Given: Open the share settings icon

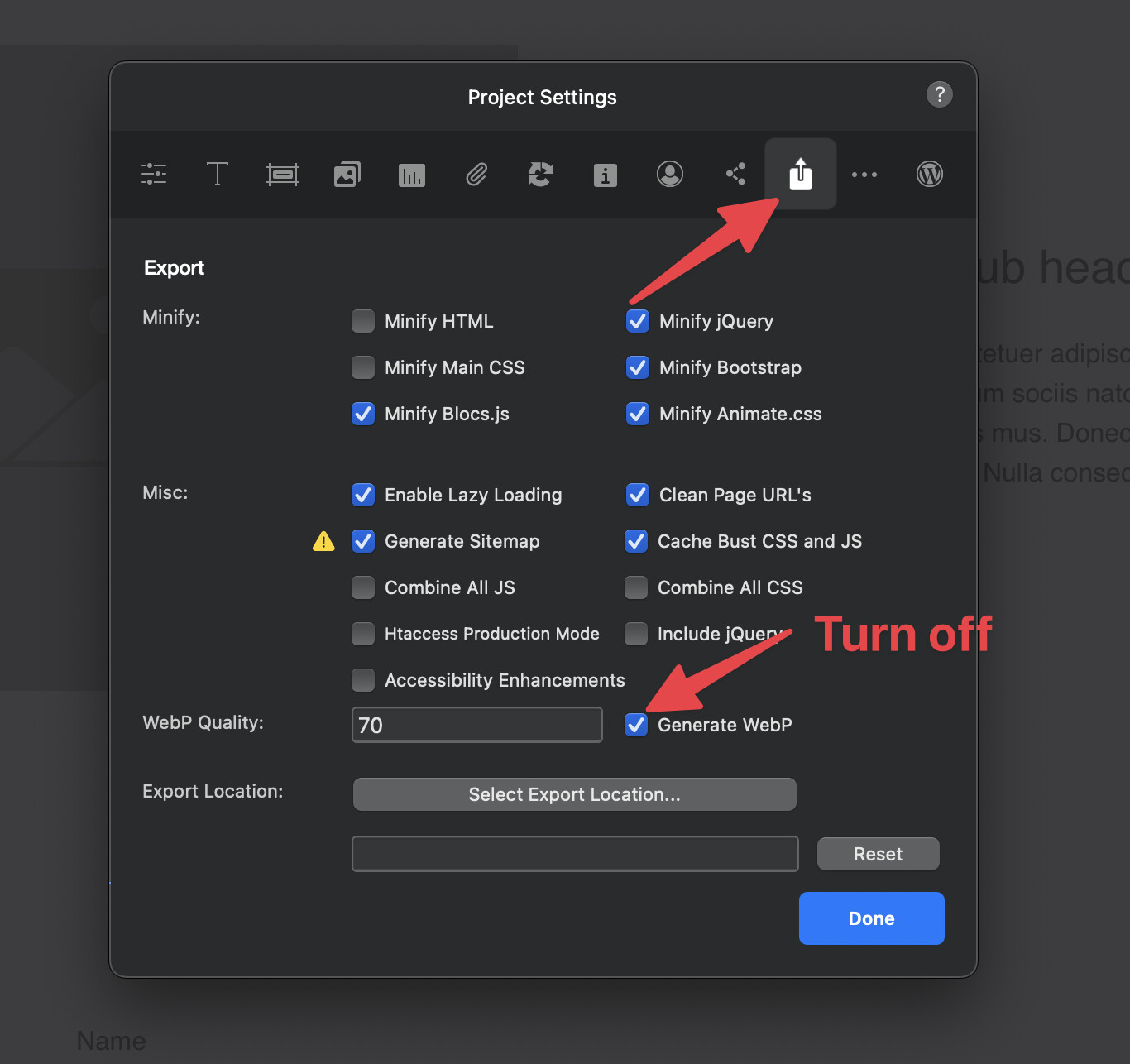Looking at the screenshot, I should coord(735,174).
